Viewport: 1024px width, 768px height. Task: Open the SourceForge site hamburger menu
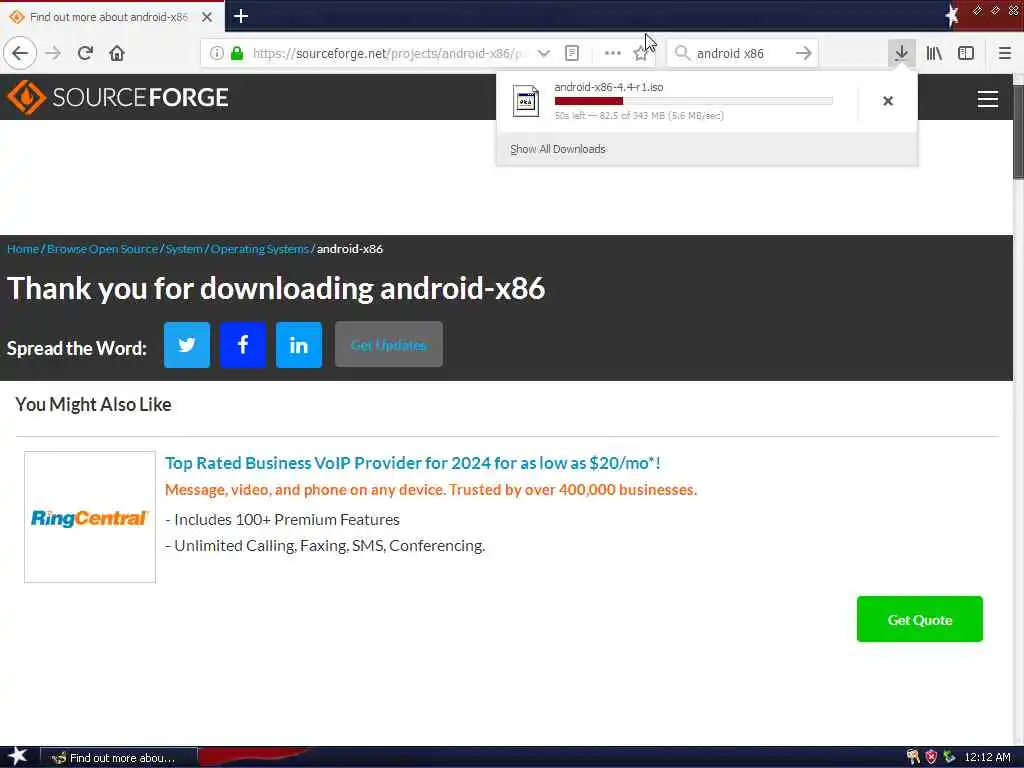coord(987,99)
